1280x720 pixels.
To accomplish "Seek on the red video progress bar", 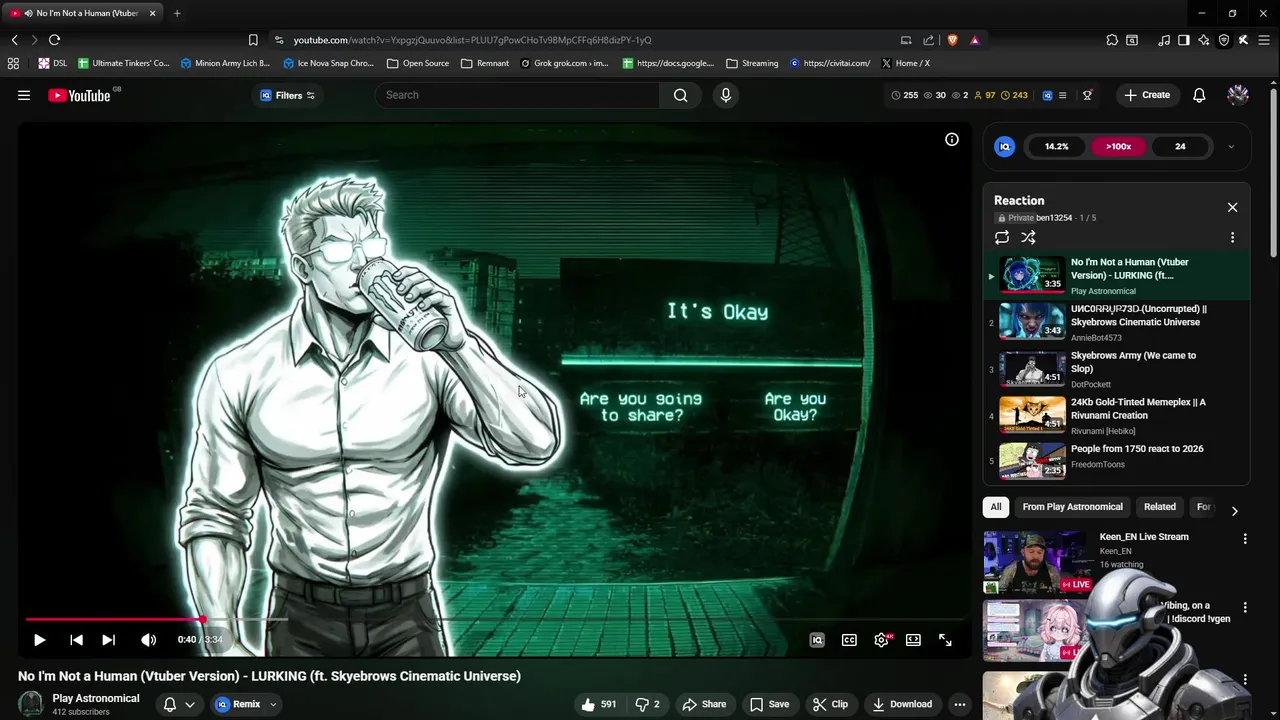I will click(115, 620).
